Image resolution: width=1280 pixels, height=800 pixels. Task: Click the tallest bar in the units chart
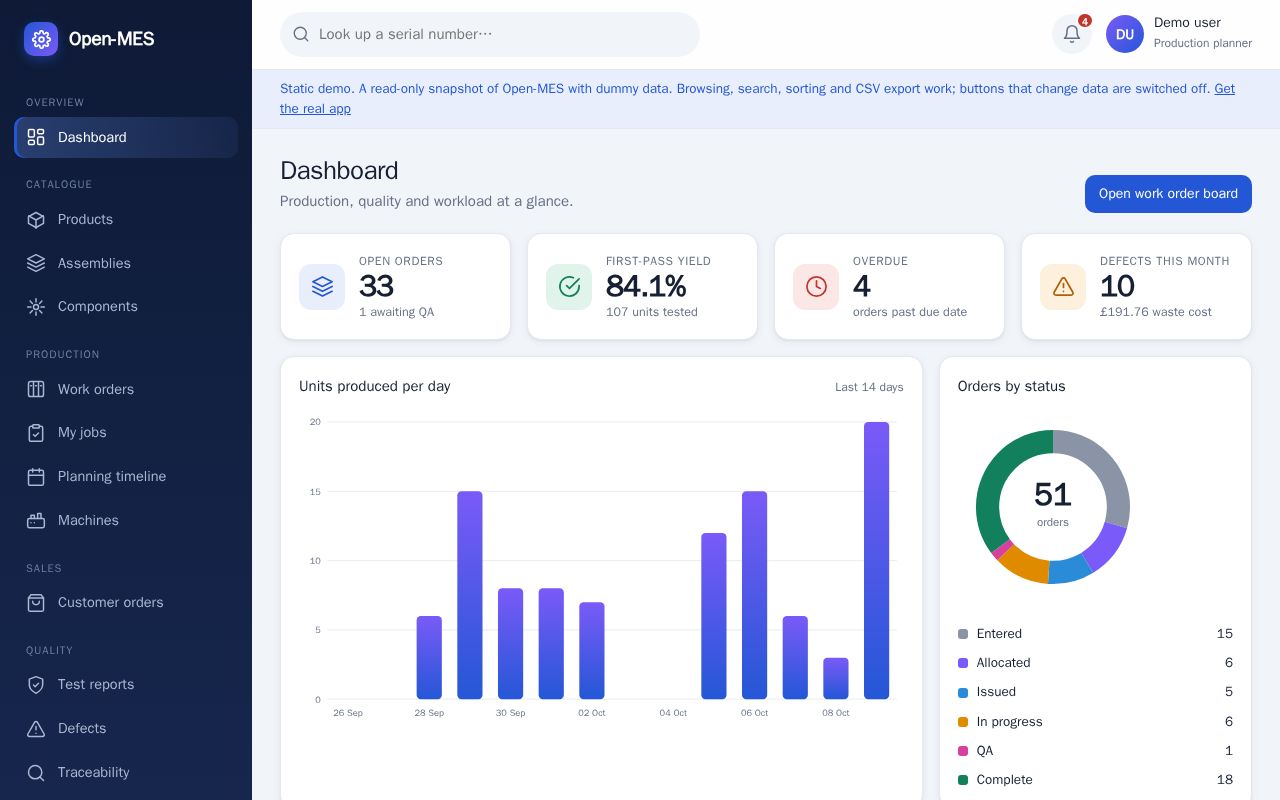coord(876,560)
